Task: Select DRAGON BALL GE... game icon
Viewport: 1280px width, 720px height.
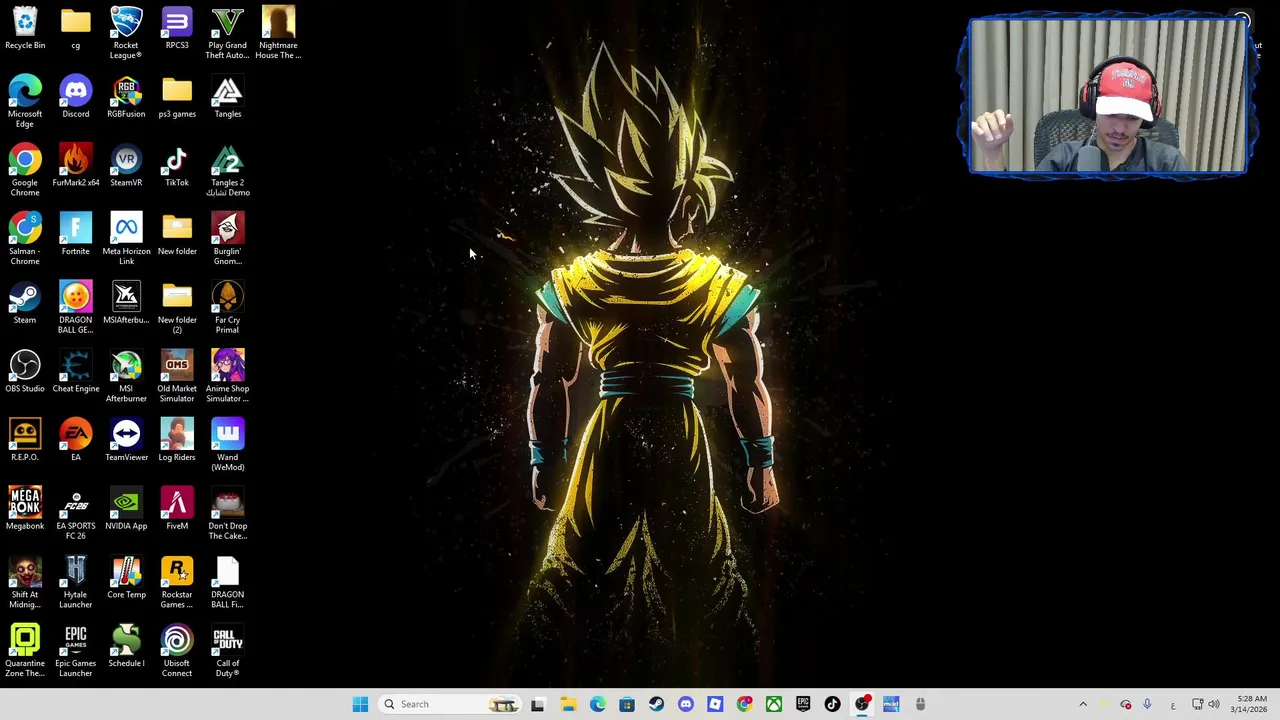Action: coord(75,307)
